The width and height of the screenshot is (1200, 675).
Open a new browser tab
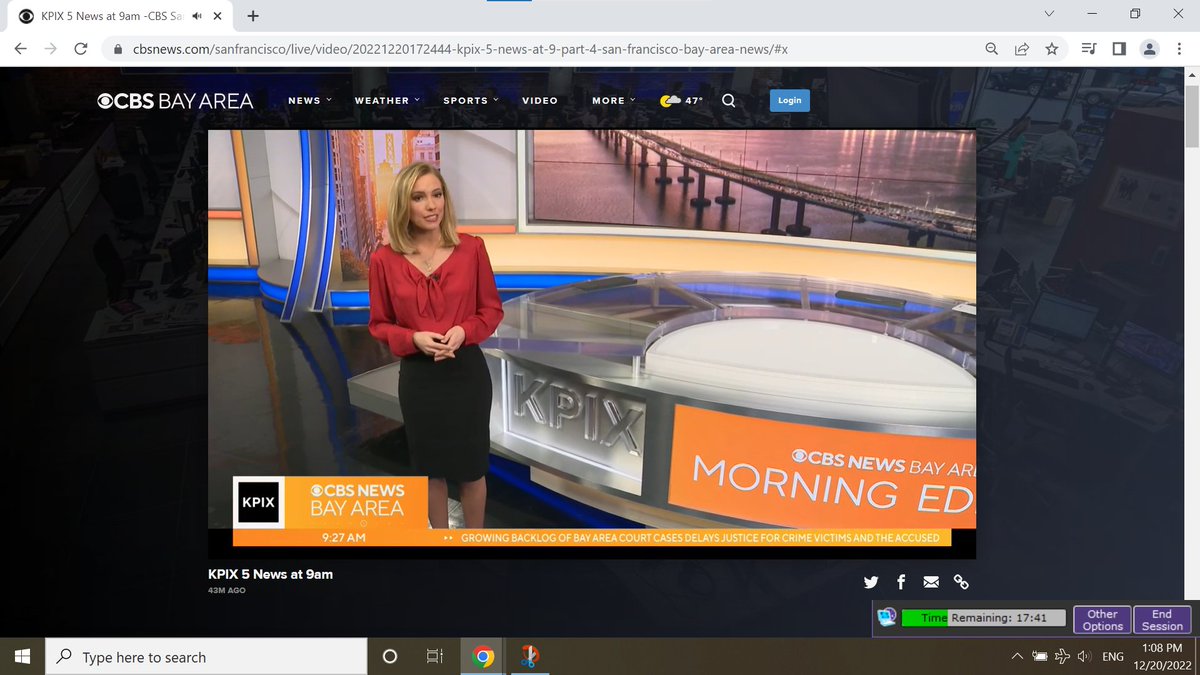pos(253,15)
